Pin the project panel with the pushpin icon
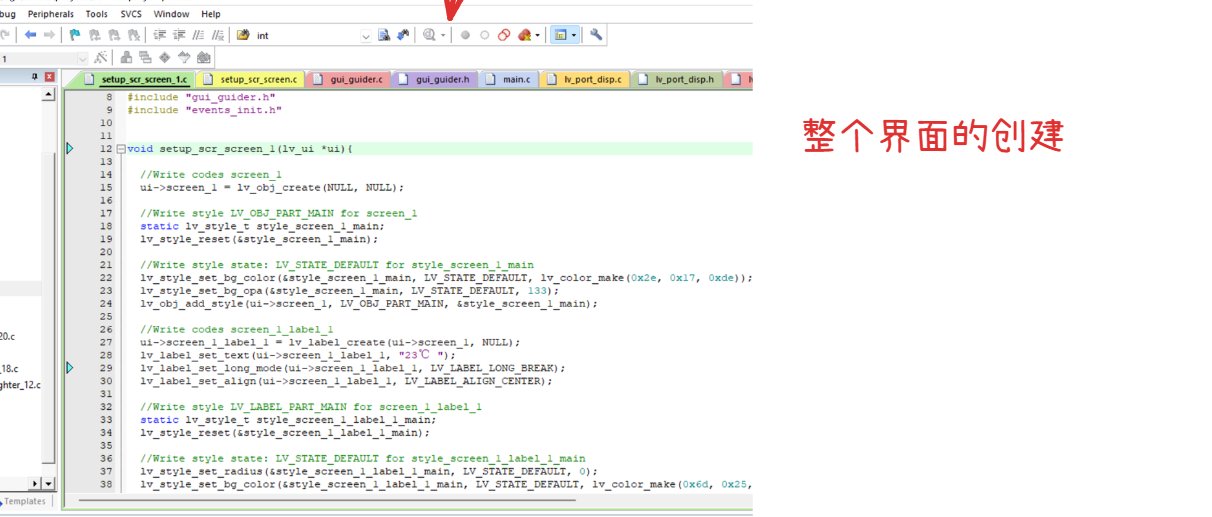Image resolution: width=1212 pixels, height=517 pixels. pos(35,77)
